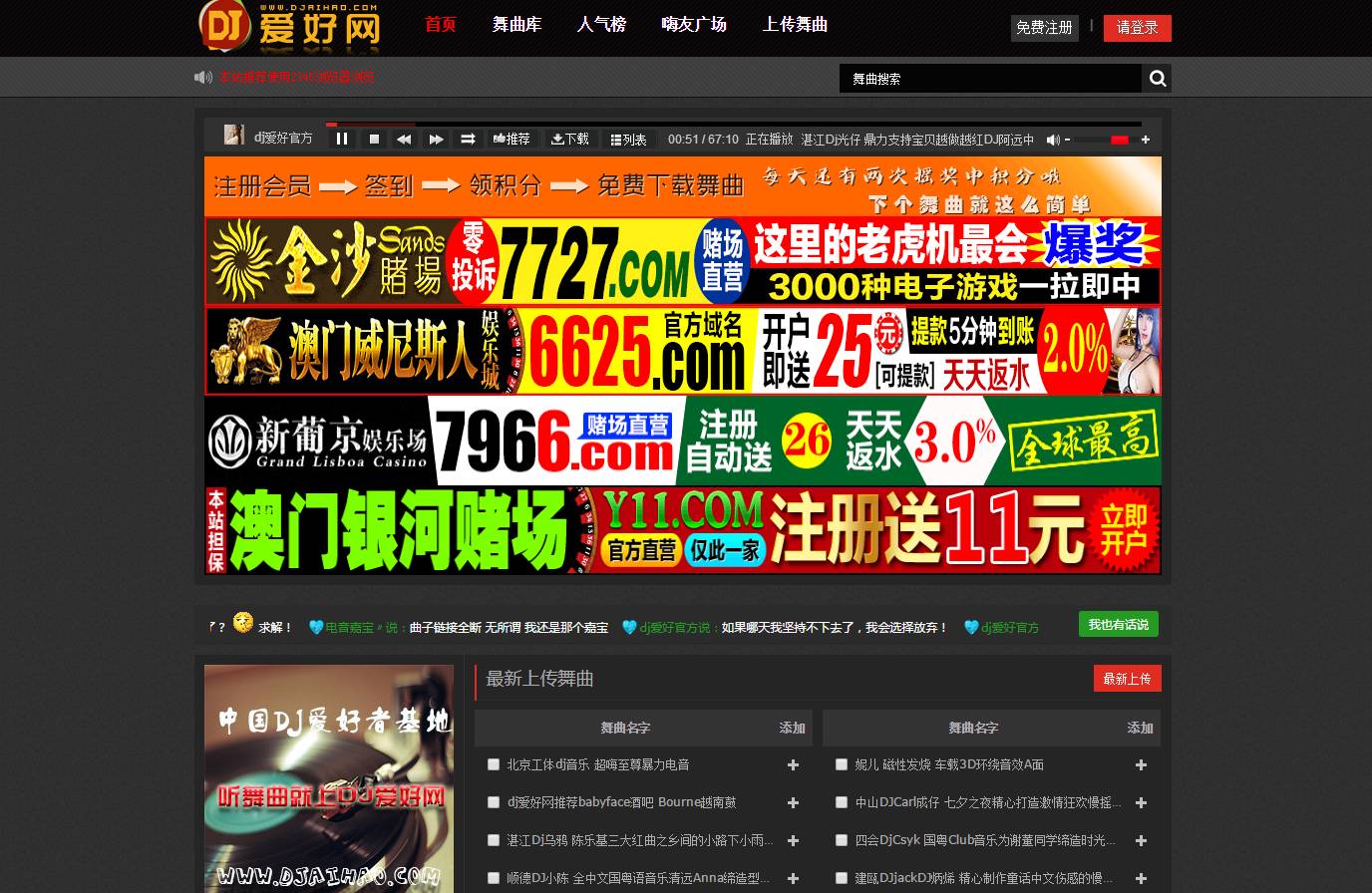
Task: Check the box for 中山DJCarl成仔 track
Action: click(x=842, y=802)
